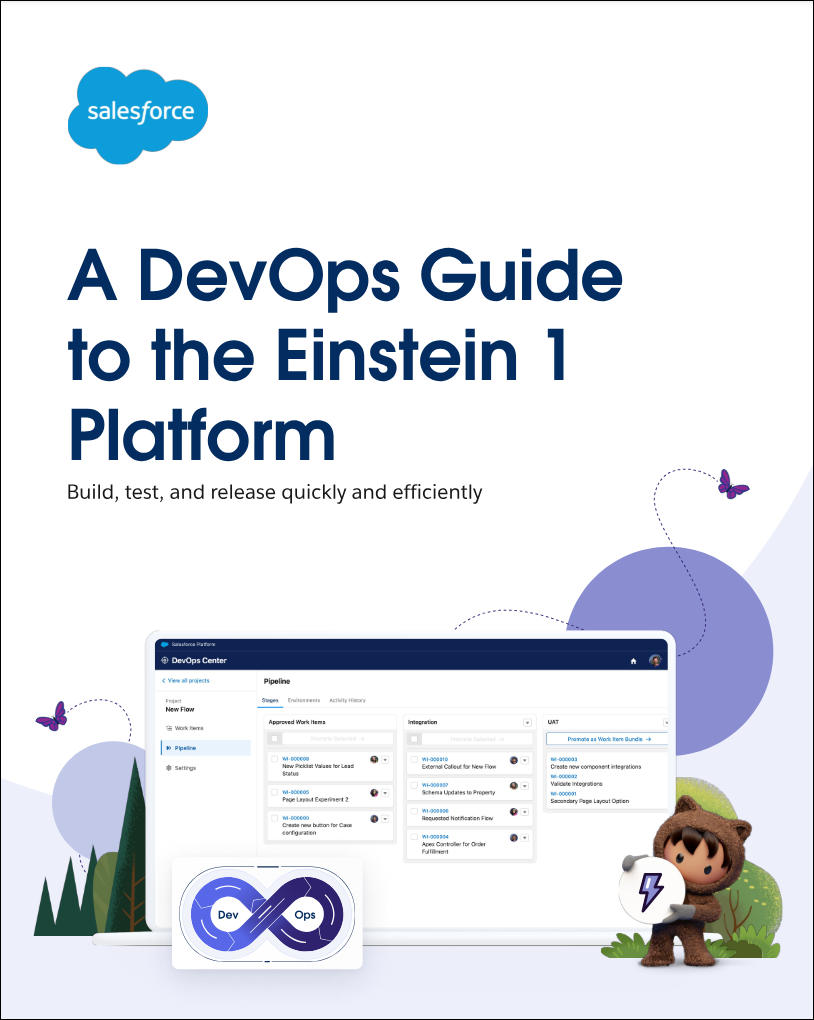Viewport: 814px width, 1020px height.
Task: Click the Work Items sidebar icon
Action: click(168, 728)
